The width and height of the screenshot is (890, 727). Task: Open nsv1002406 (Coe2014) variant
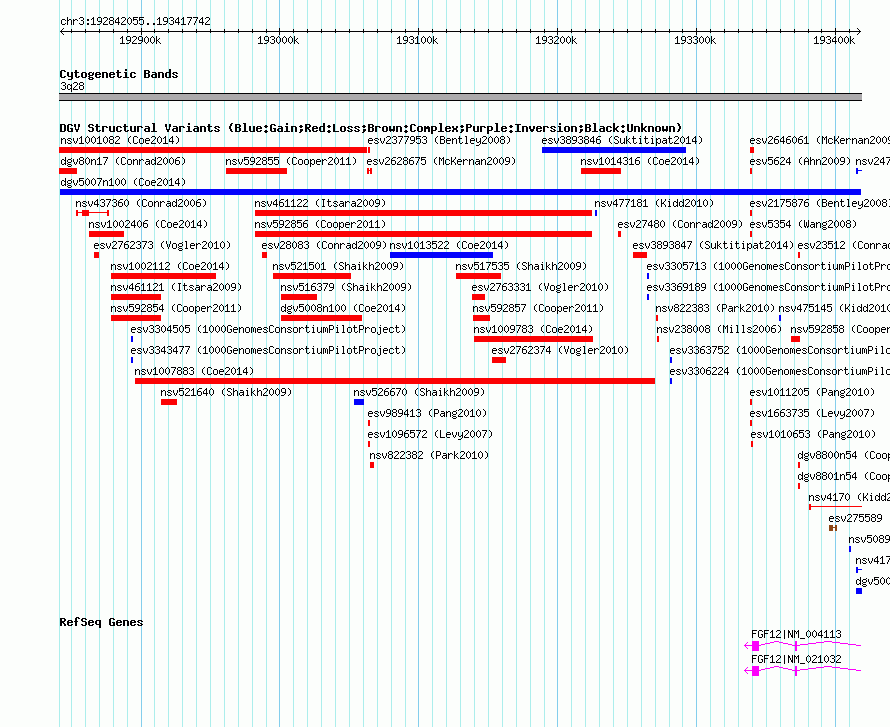(148, 224)
